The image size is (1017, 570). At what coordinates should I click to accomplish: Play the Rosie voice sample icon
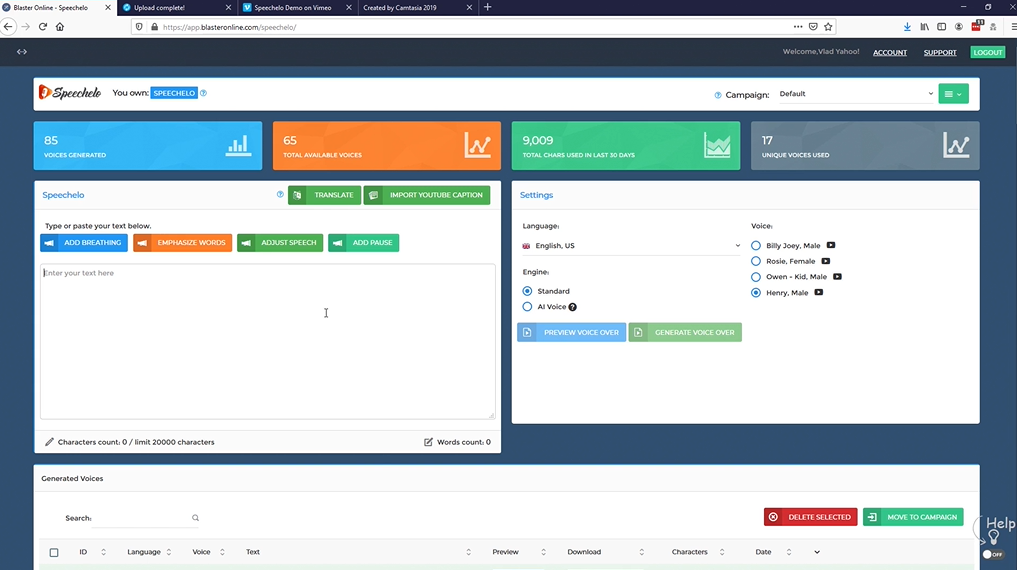[x=826, y=261]
